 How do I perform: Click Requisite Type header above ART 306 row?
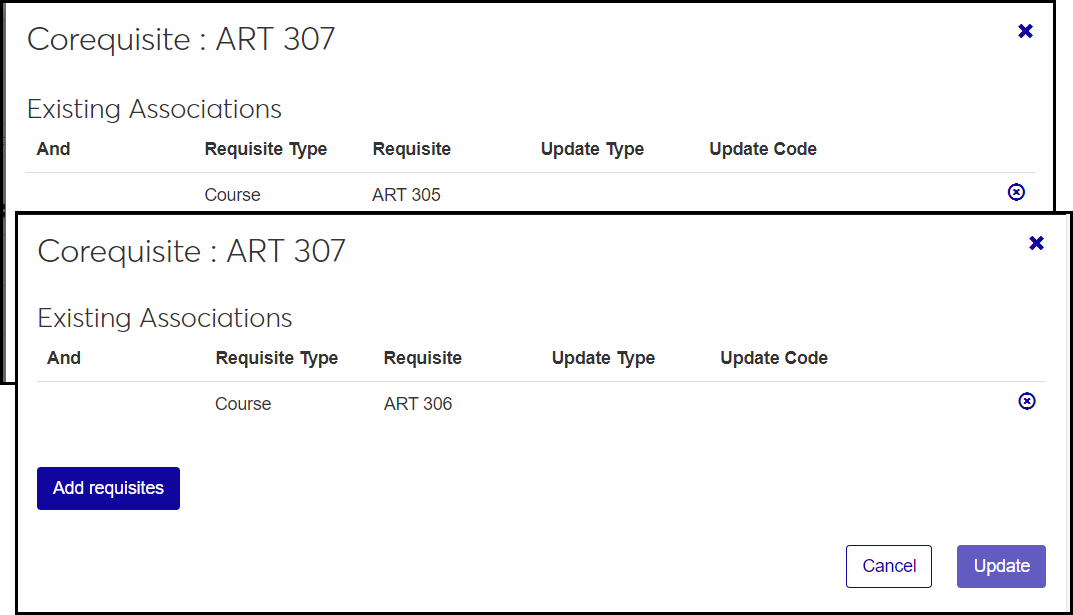tap(277, 358)
